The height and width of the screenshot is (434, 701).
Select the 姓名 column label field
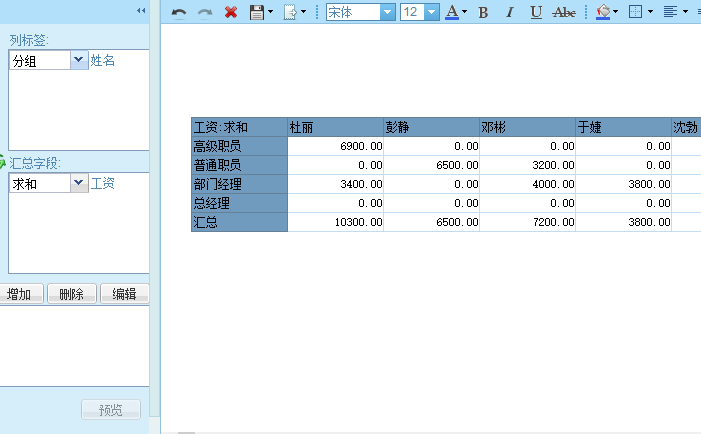click(102, 60)
